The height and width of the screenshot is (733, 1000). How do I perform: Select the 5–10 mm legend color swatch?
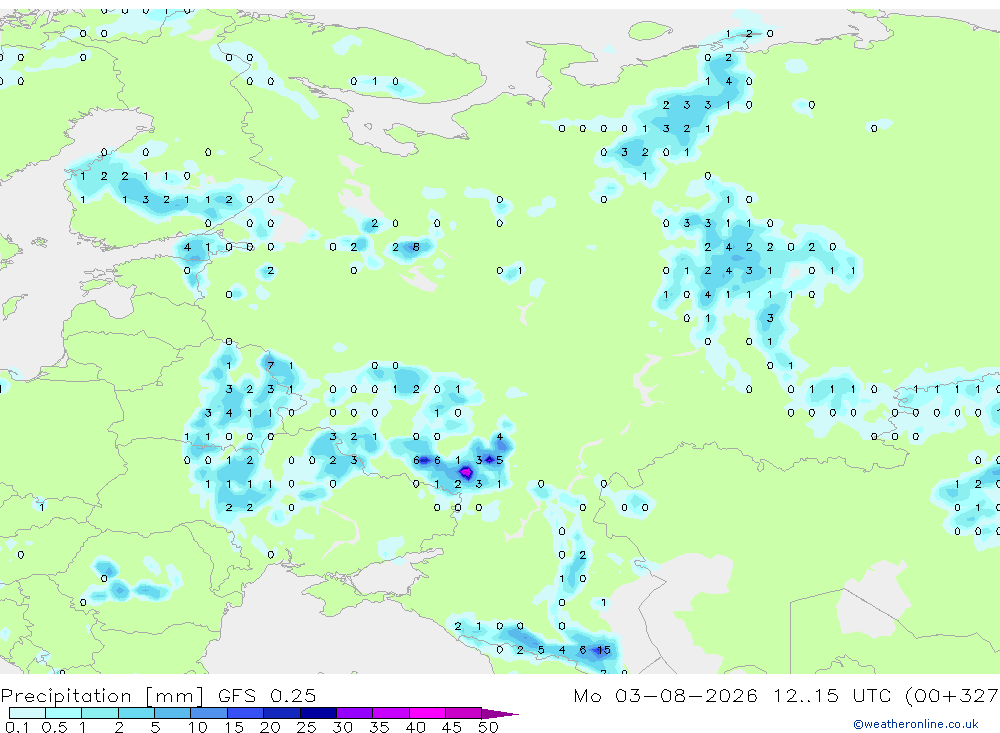173,713
